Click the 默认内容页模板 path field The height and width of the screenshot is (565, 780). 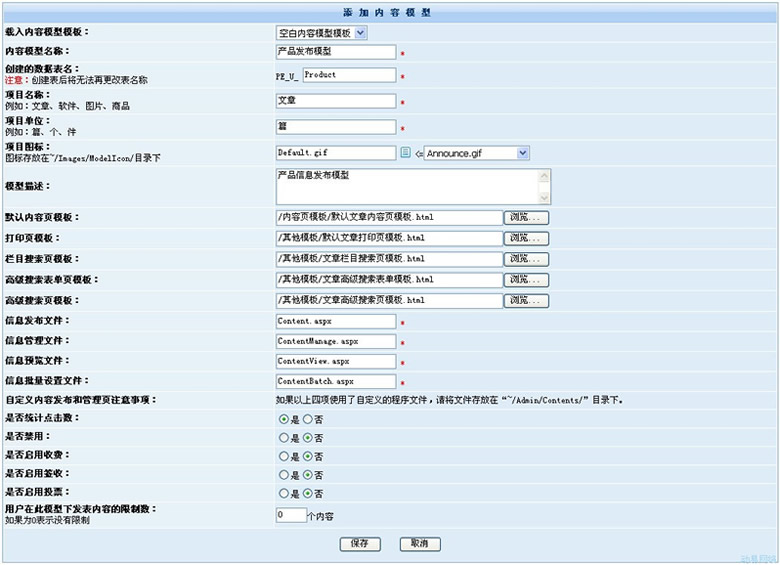pos(390,217)
